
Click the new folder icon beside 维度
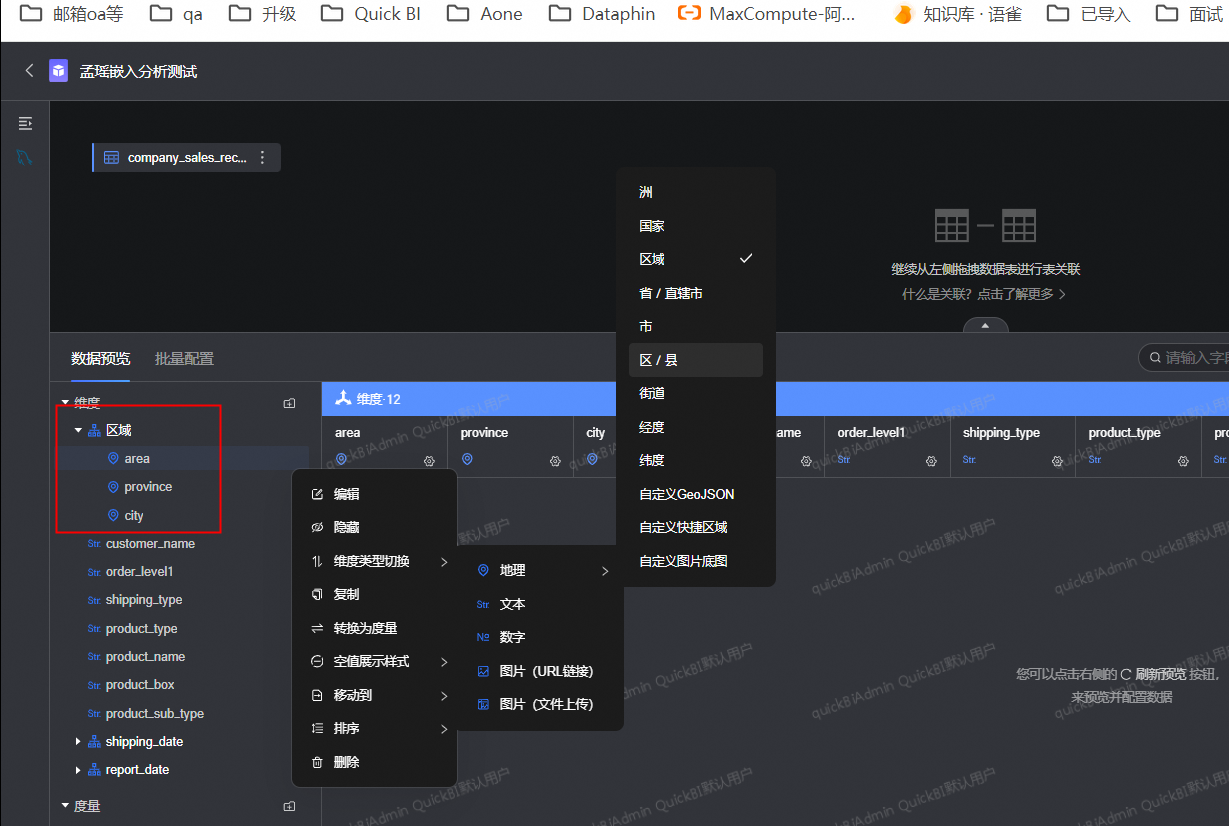(x=289, y=403)
